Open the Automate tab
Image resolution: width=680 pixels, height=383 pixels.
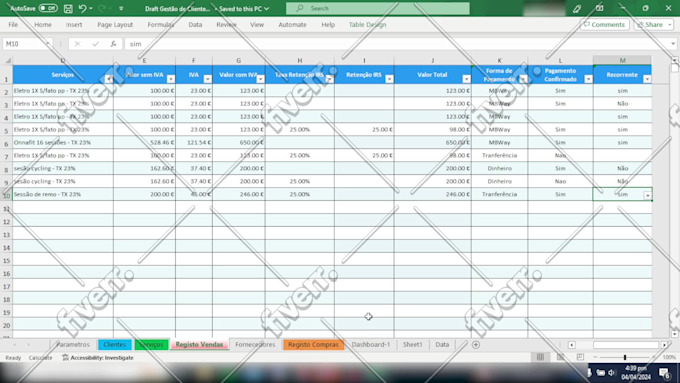[292, 25]
